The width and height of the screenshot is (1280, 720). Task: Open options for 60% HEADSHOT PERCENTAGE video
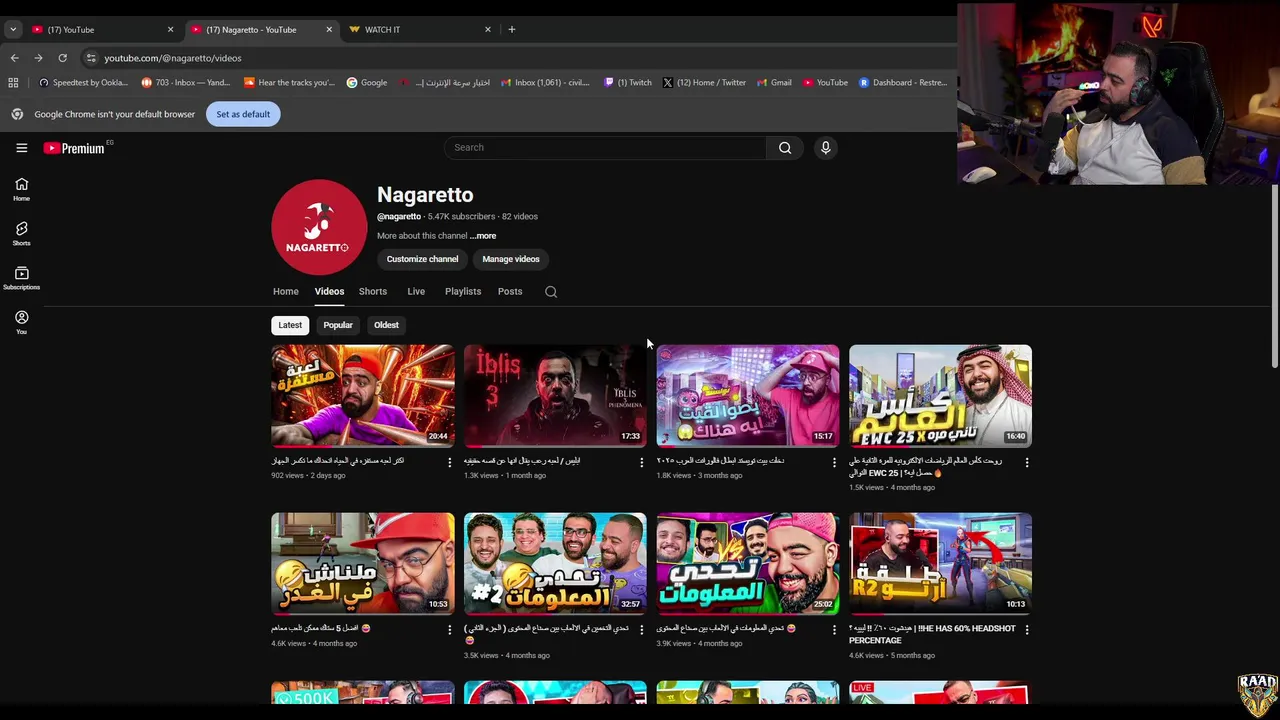click(1027, 630)
